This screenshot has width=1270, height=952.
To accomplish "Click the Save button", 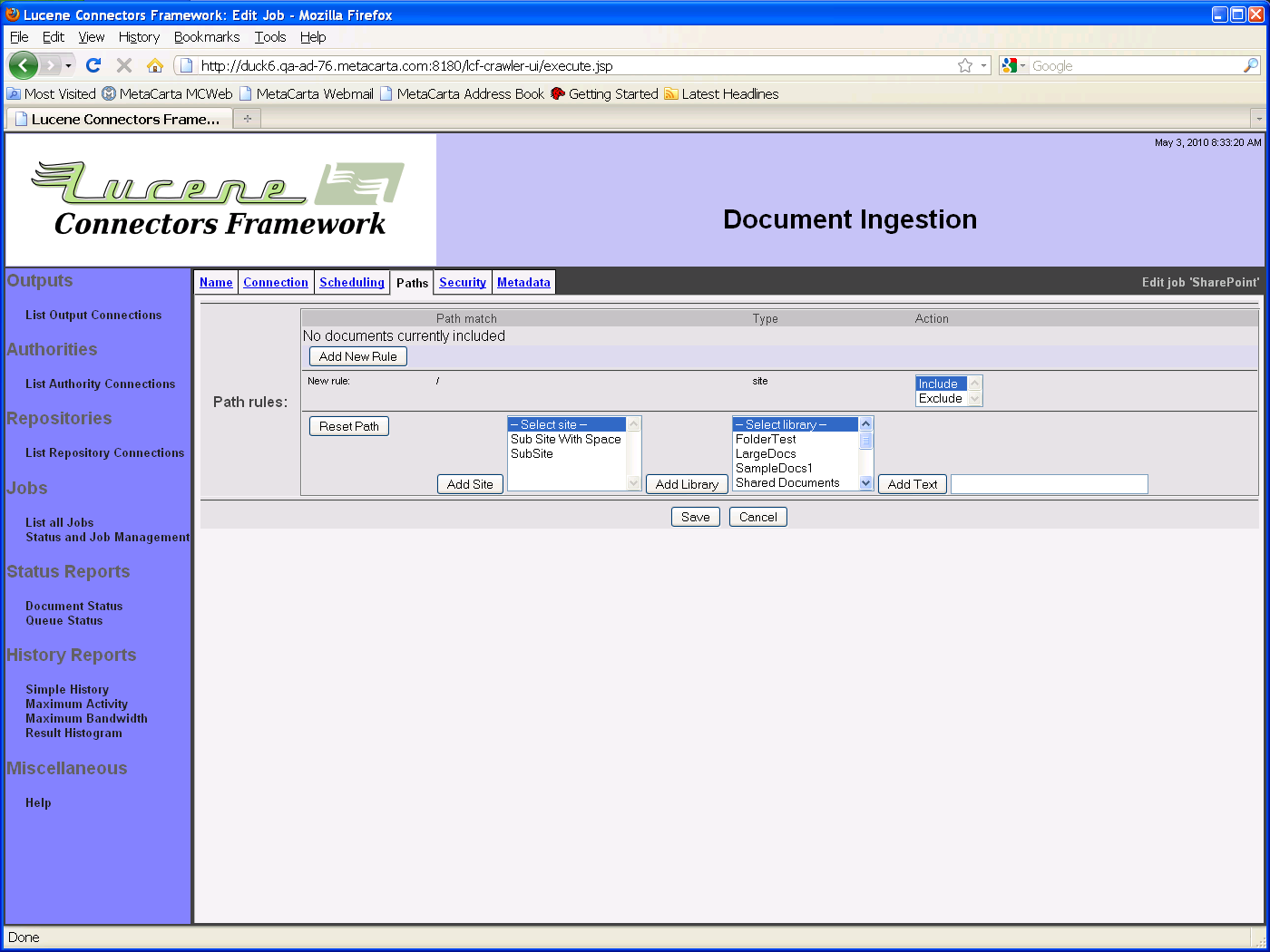I will coord(695,517).
